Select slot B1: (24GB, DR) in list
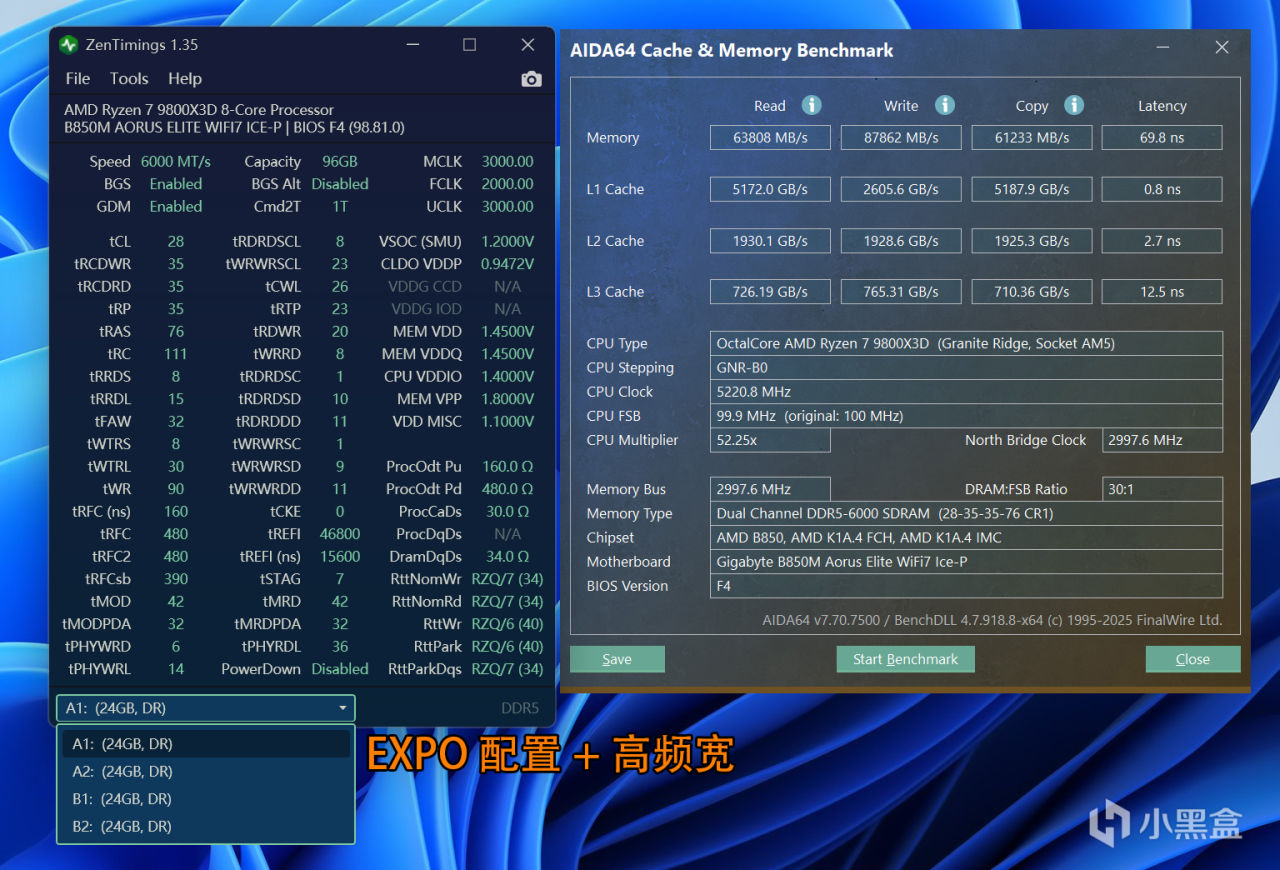This screenshot has height=870, width=1280. point(206,799)
